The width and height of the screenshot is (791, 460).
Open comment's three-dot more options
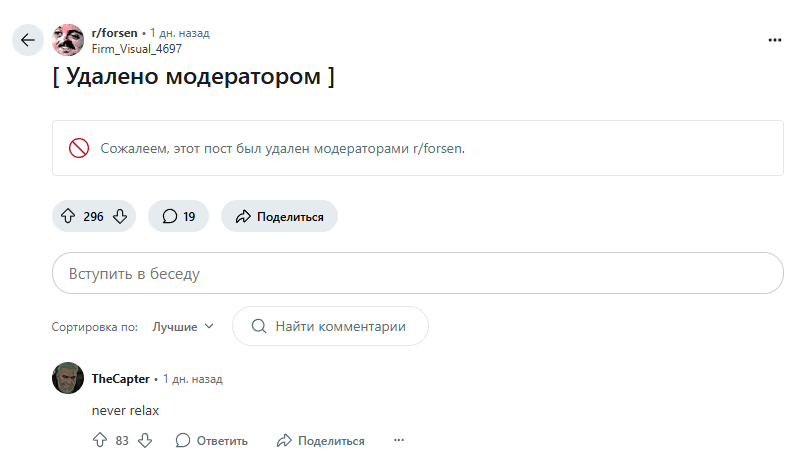[x=399, y=440]
